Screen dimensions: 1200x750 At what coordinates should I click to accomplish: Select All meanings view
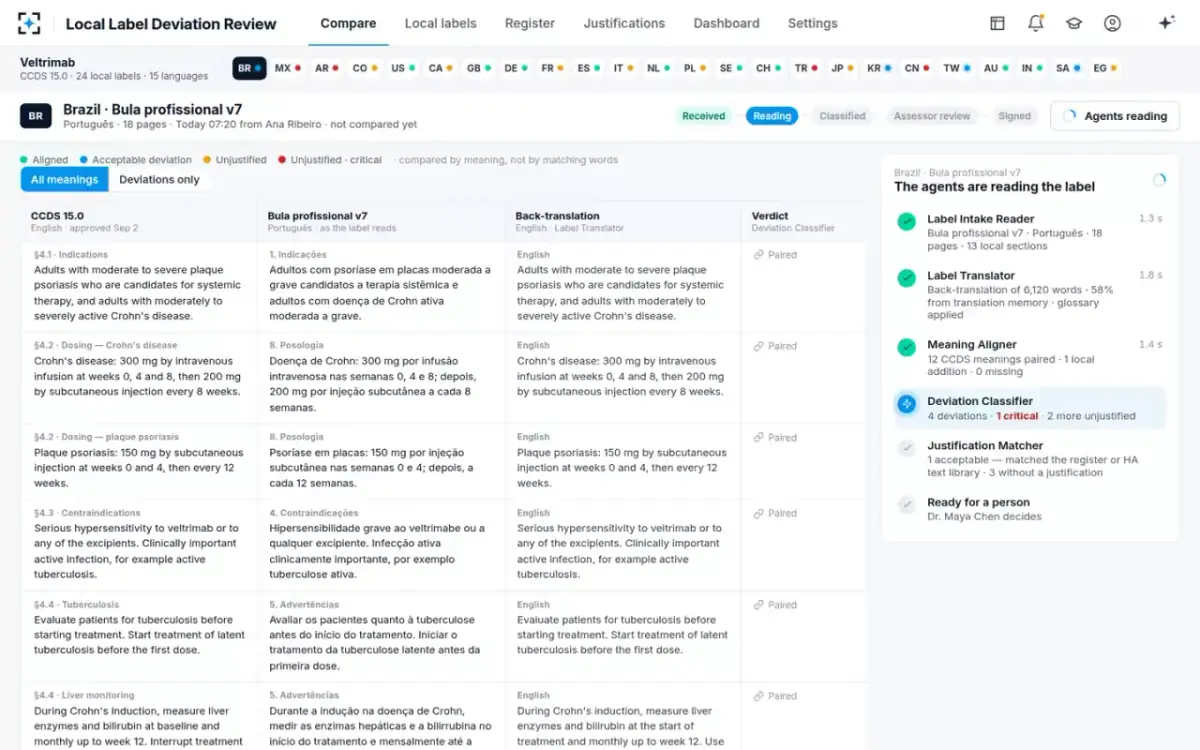[x=64, y=180]
